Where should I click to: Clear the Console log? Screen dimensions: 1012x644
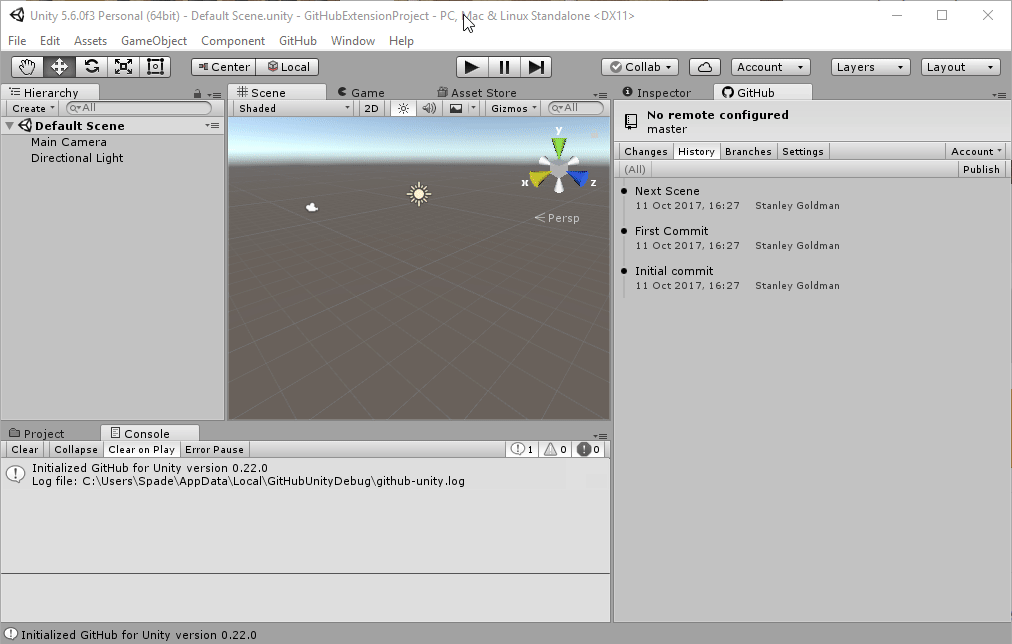pos(25,449)
